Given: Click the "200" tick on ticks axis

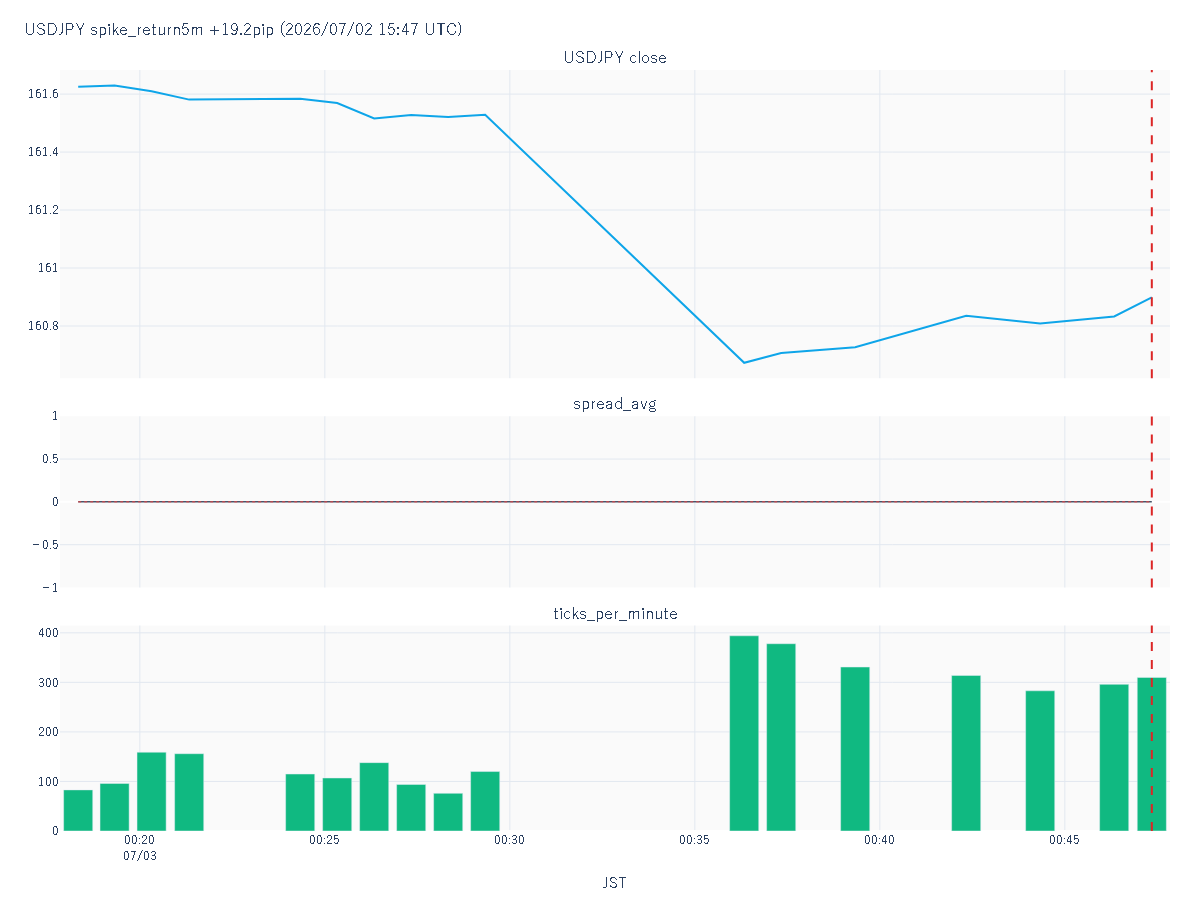Looking at the screenshot, I should point(49,732).
